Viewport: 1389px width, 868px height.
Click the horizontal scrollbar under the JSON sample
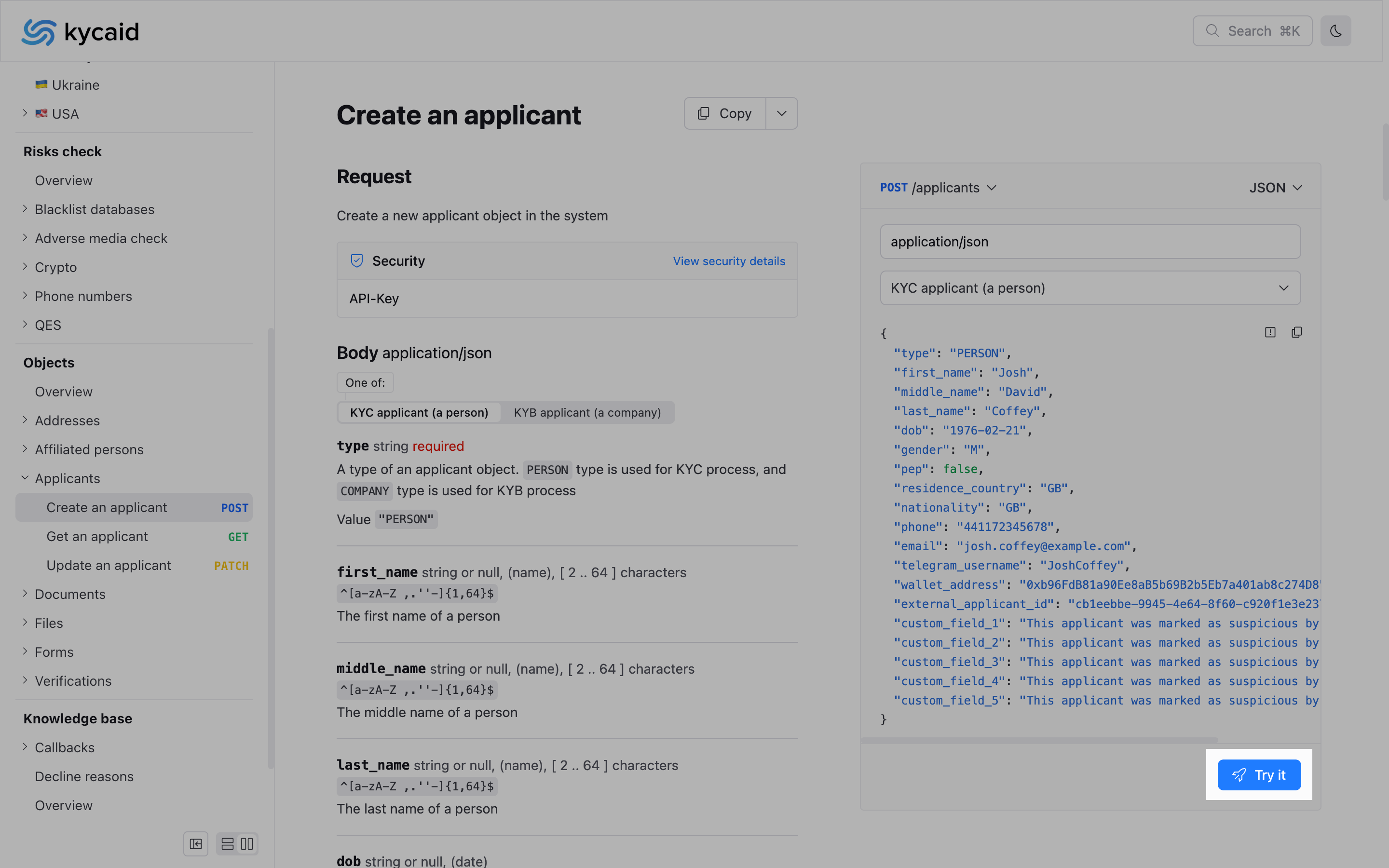click(x=1039, y=741)
